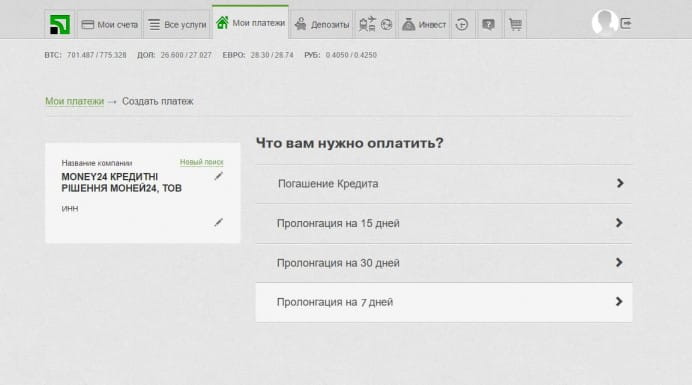Screen dimensions: 692x385
Task: Edit the ИНН field with its pencil icon
Action: click(x=218, y=223)
